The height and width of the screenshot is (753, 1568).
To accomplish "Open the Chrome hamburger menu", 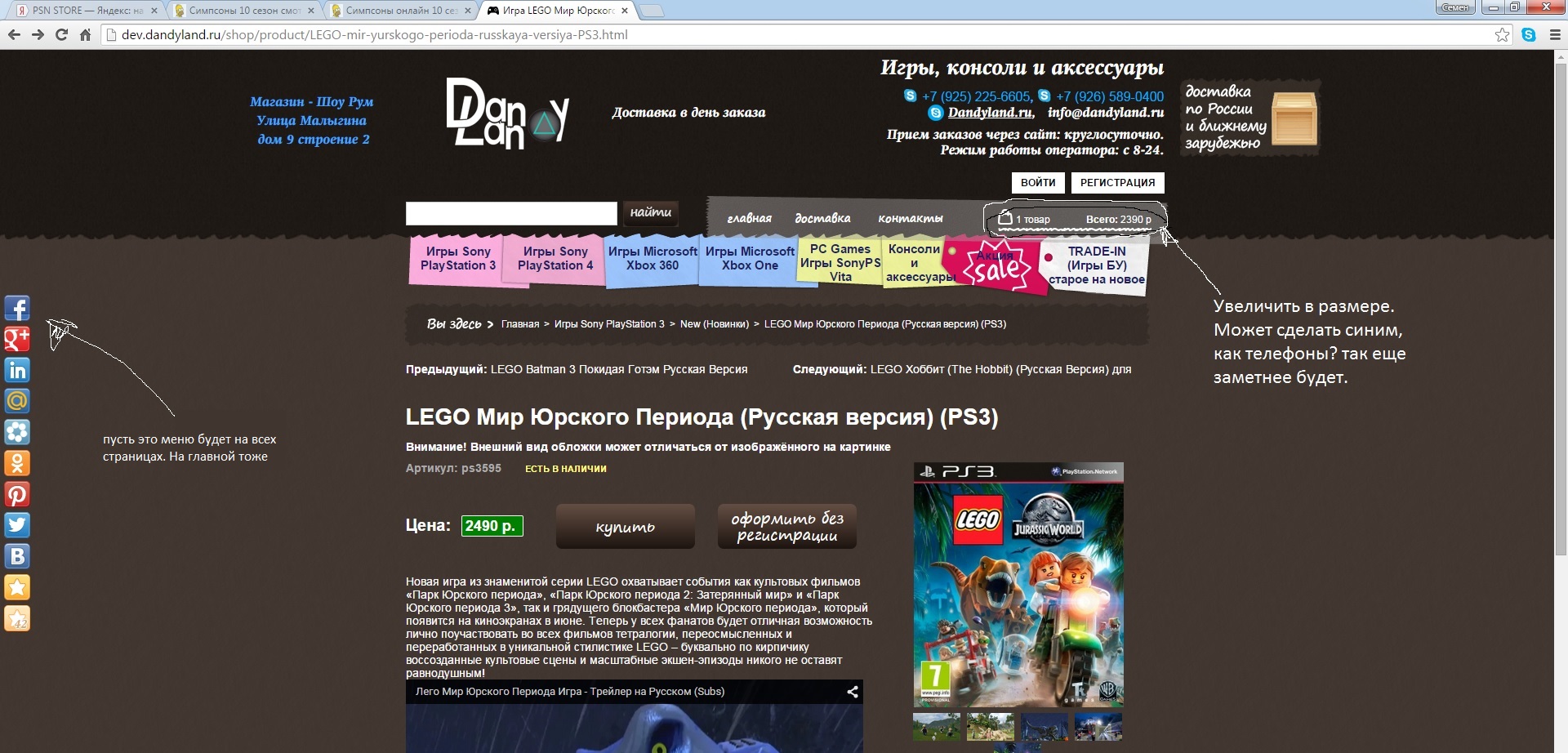I will coord(1555,34).
